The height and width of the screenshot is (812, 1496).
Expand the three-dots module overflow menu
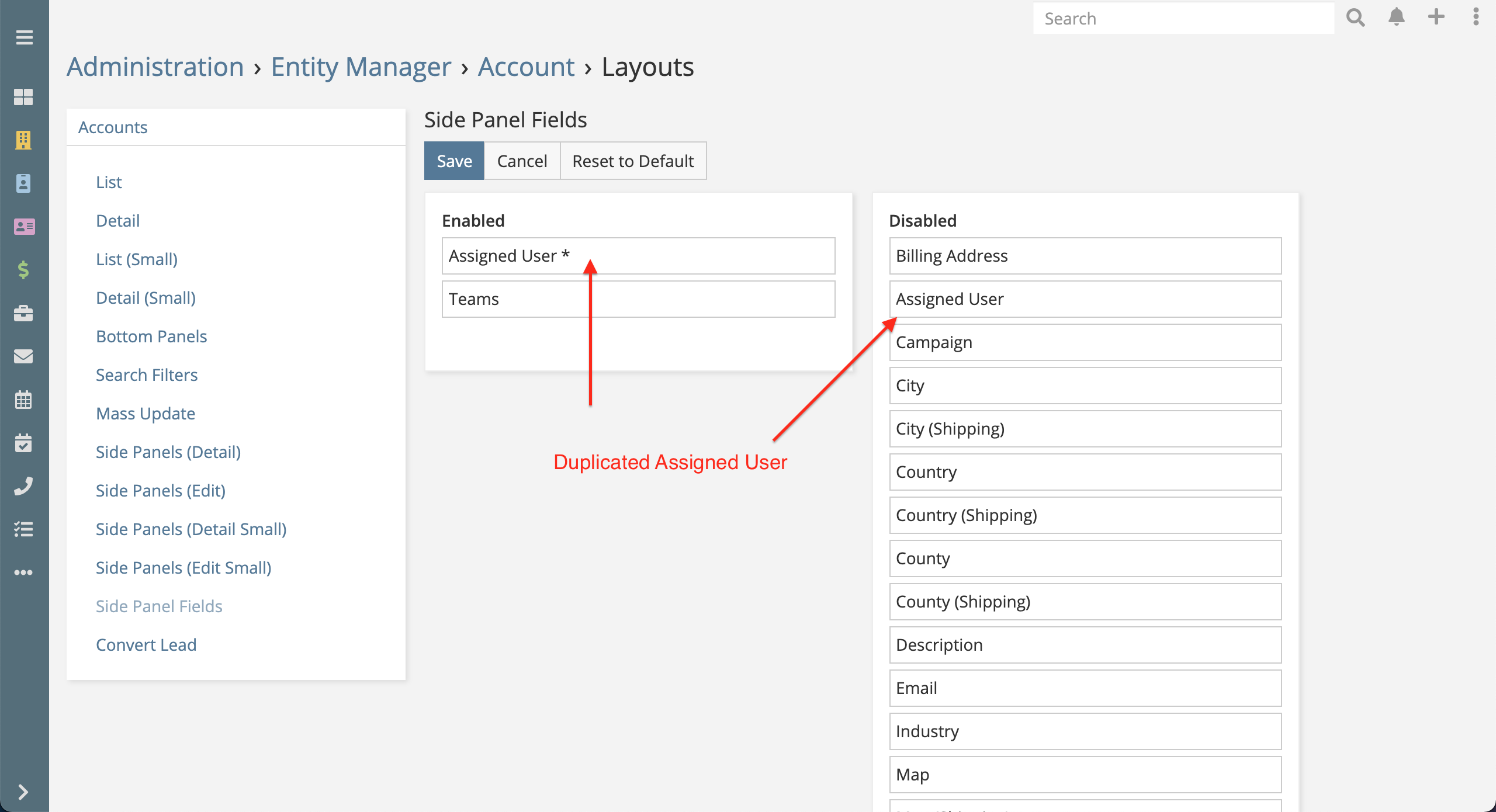point(23,572)
